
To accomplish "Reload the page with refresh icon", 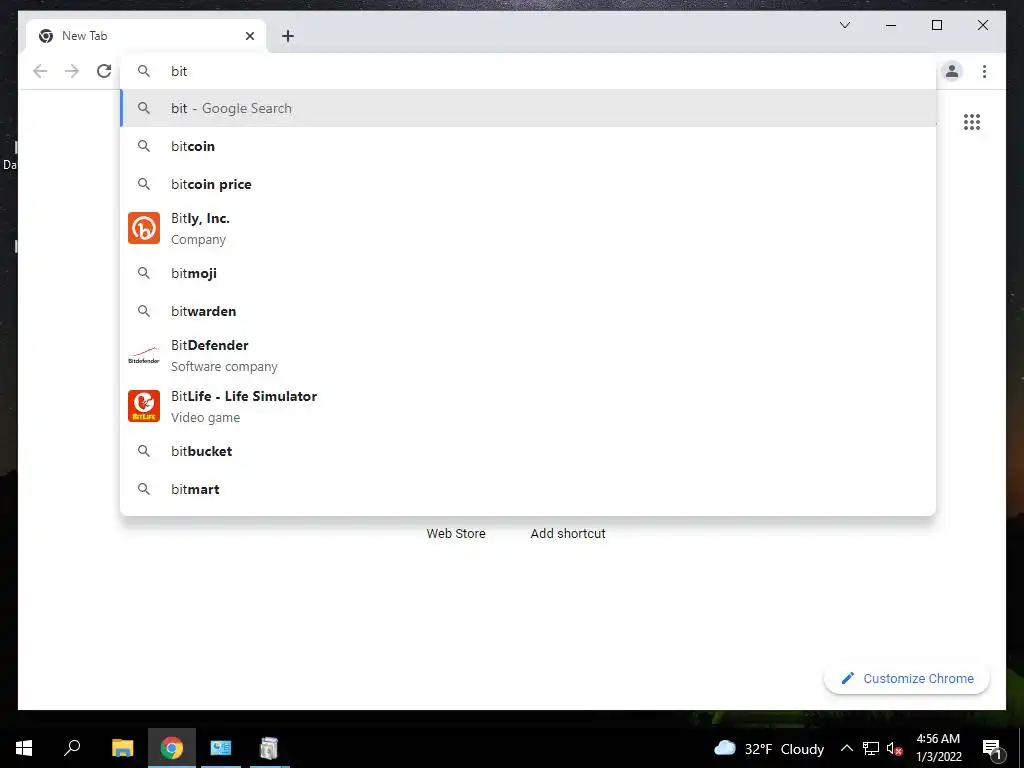I will [104, 71].
